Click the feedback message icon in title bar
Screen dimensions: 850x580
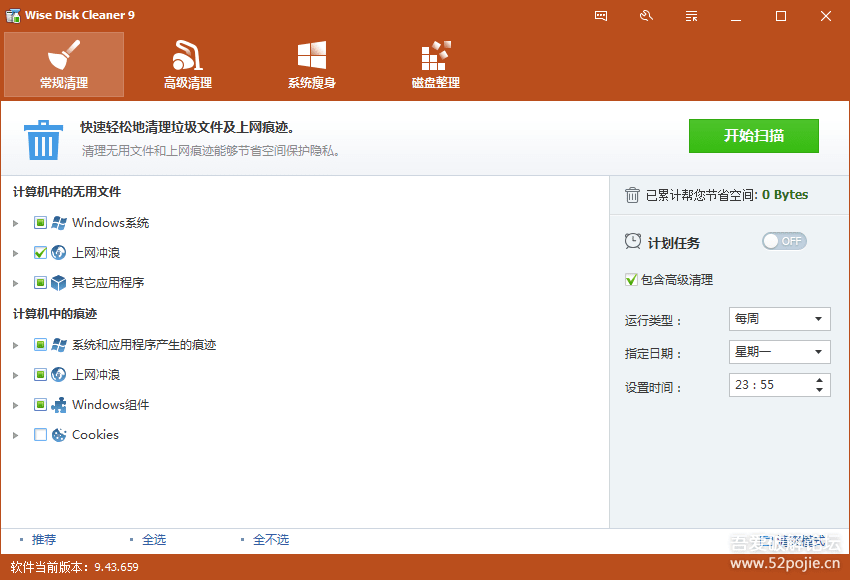(x=601, y=16)
